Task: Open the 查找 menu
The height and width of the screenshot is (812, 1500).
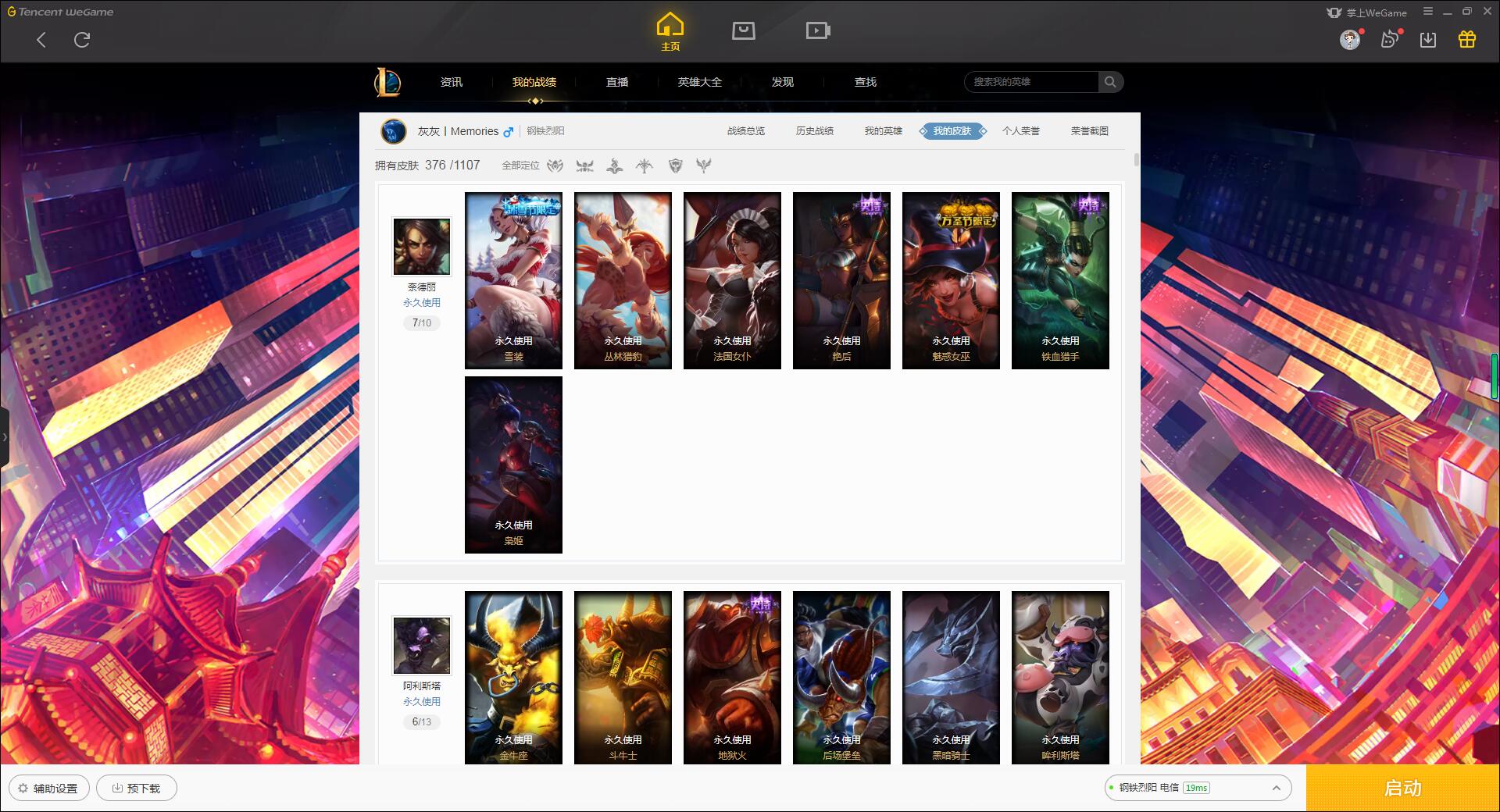Action: (866, 82)
